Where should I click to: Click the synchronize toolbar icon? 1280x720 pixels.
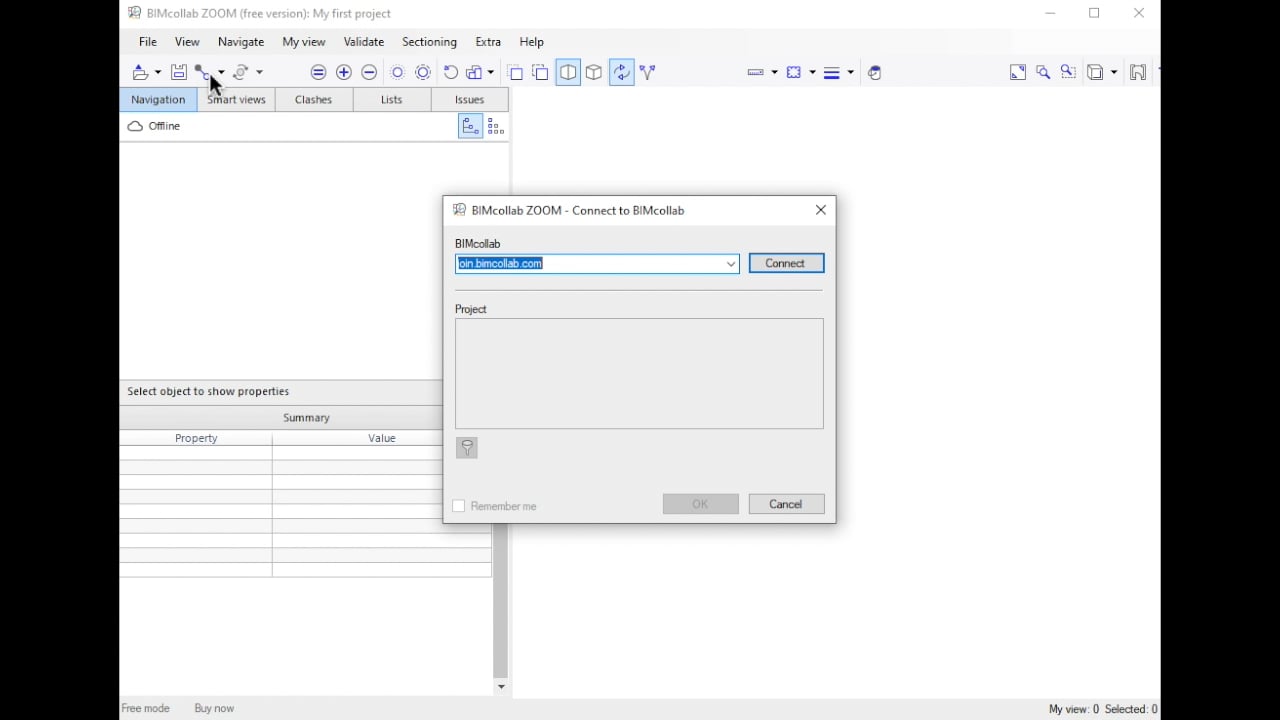click(x=240, y=72)
